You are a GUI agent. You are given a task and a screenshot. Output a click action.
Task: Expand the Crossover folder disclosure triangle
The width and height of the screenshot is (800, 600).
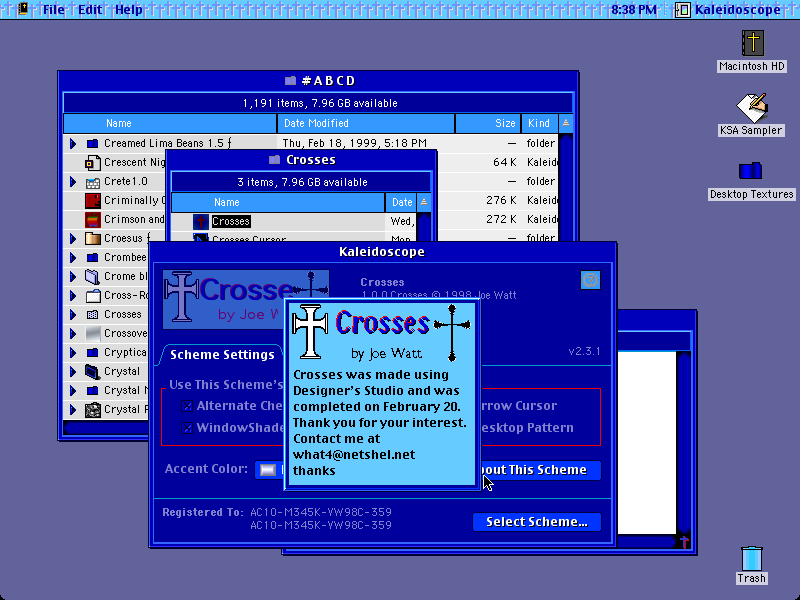tap(73, 334)
